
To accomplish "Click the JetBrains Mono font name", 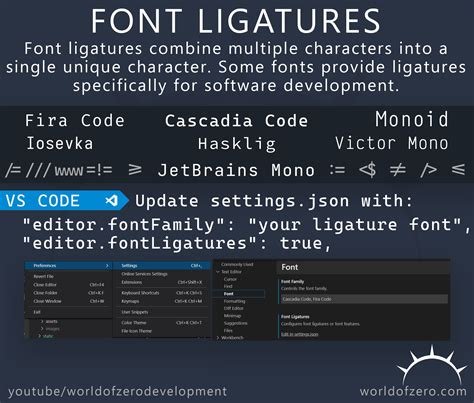I will click(236, 170).
